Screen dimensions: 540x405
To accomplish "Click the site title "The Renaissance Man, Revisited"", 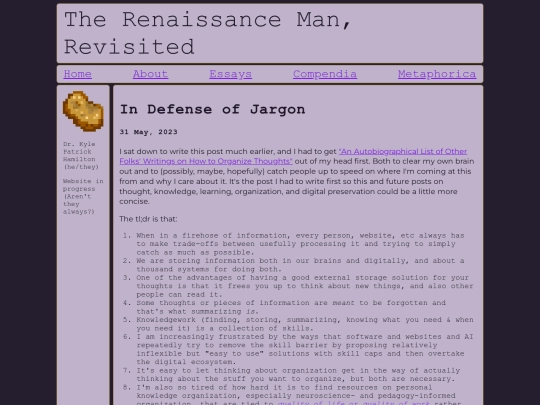I will click(208, 33).
